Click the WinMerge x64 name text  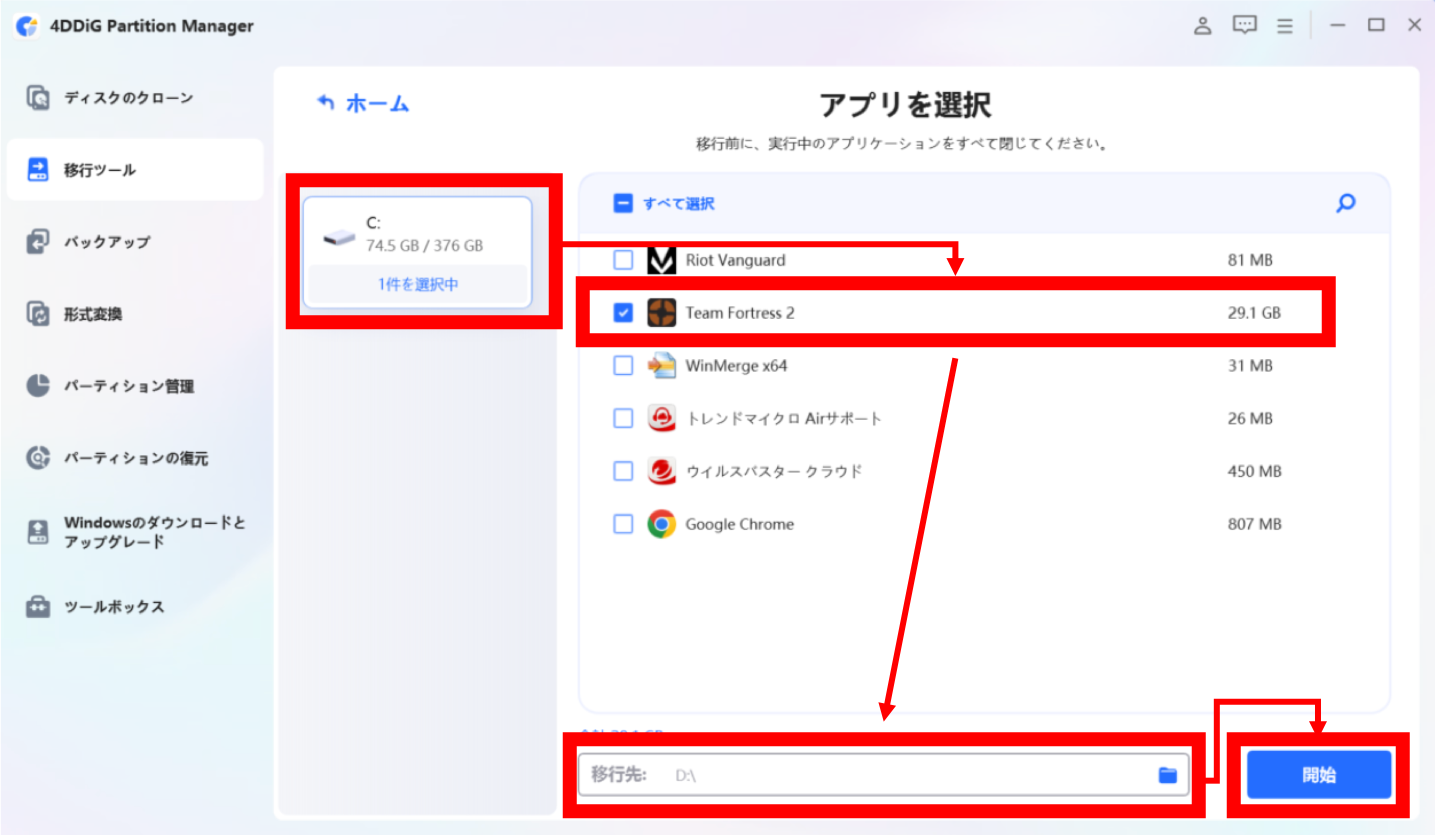point(736,366)
